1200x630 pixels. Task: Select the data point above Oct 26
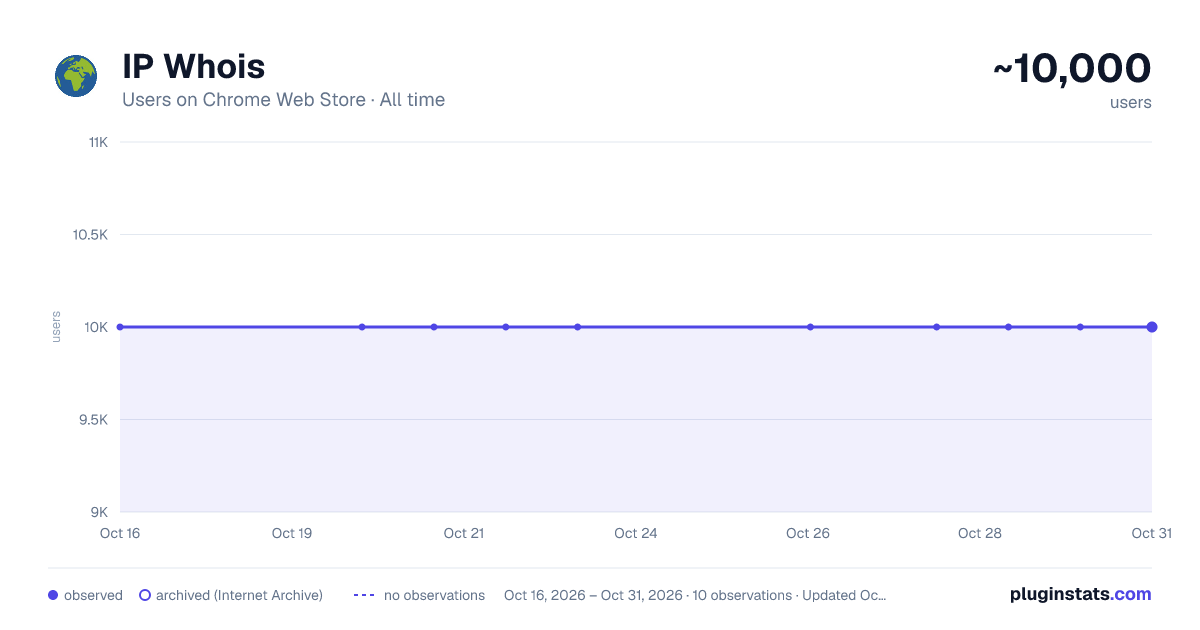(811, 327)
